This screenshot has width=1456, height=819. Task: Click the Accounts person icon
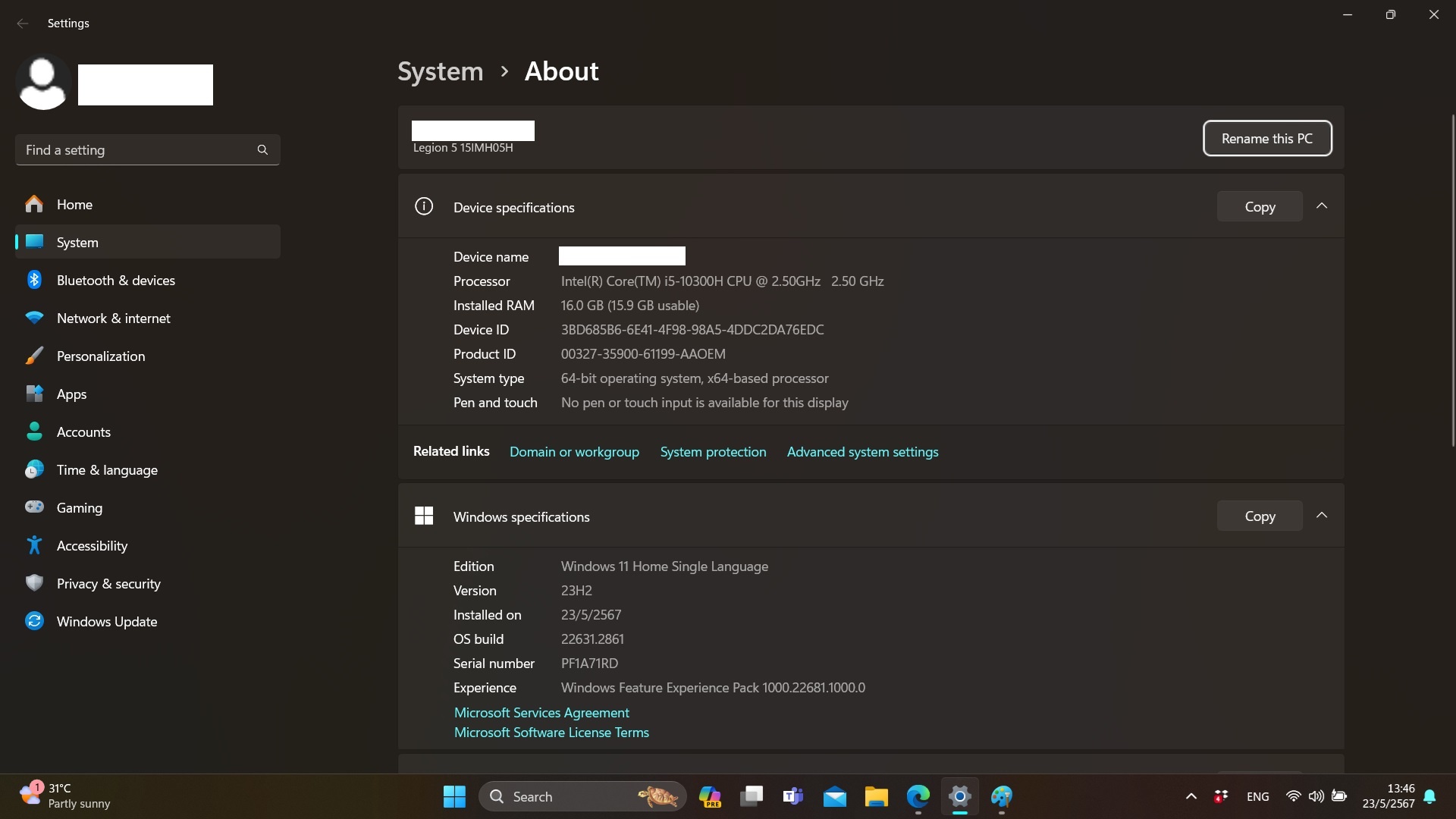pos(34,431)
